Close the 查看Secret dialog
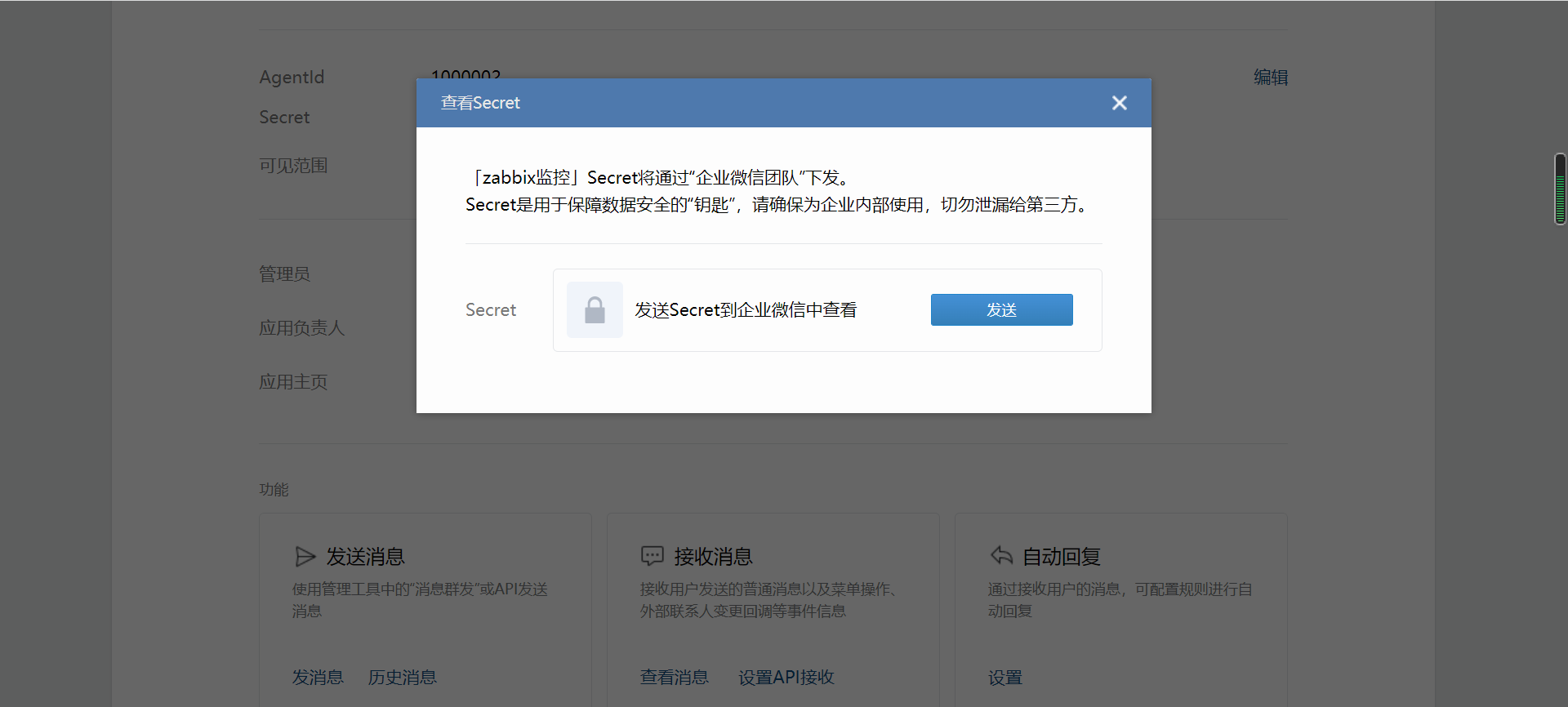The image size is (1568, 707). tap(1119, 103)
